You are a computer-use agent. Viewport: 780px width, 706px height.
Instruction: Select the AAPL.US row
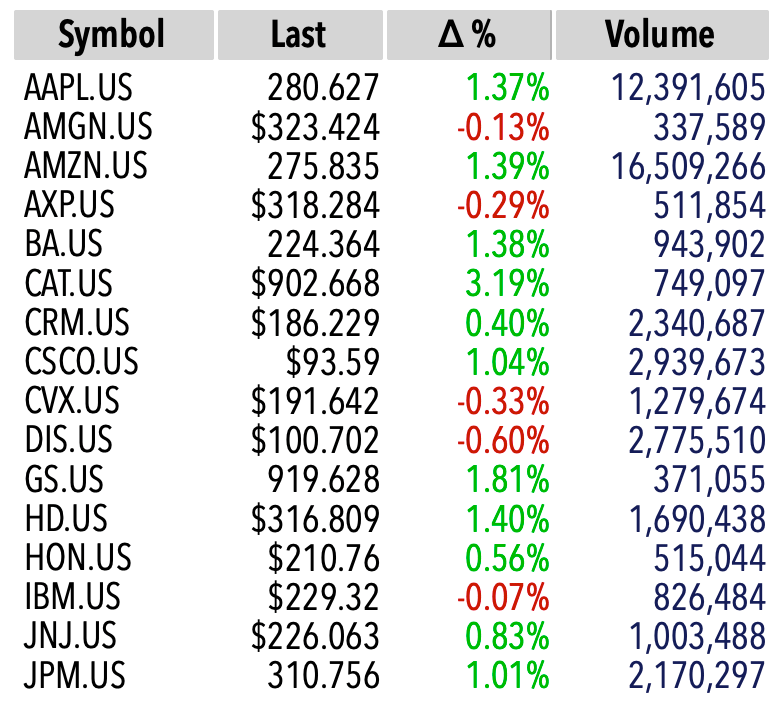tap(394, 88)
